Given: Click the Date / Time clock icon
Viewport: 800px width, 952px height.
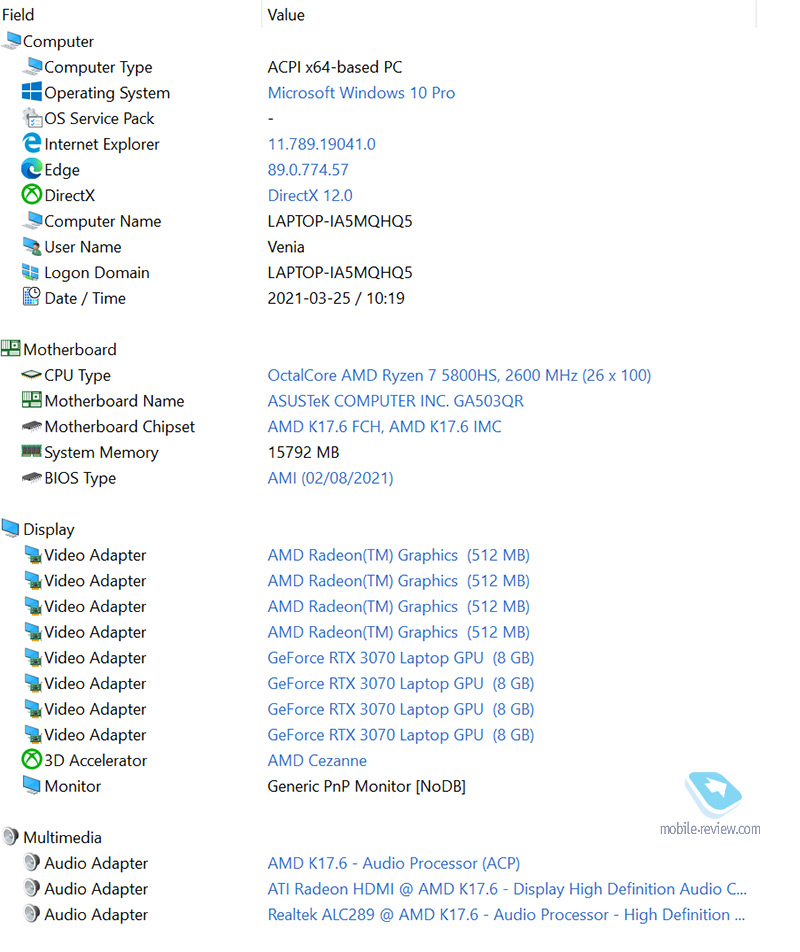Looking at the screenshot, I should (32, 297).
